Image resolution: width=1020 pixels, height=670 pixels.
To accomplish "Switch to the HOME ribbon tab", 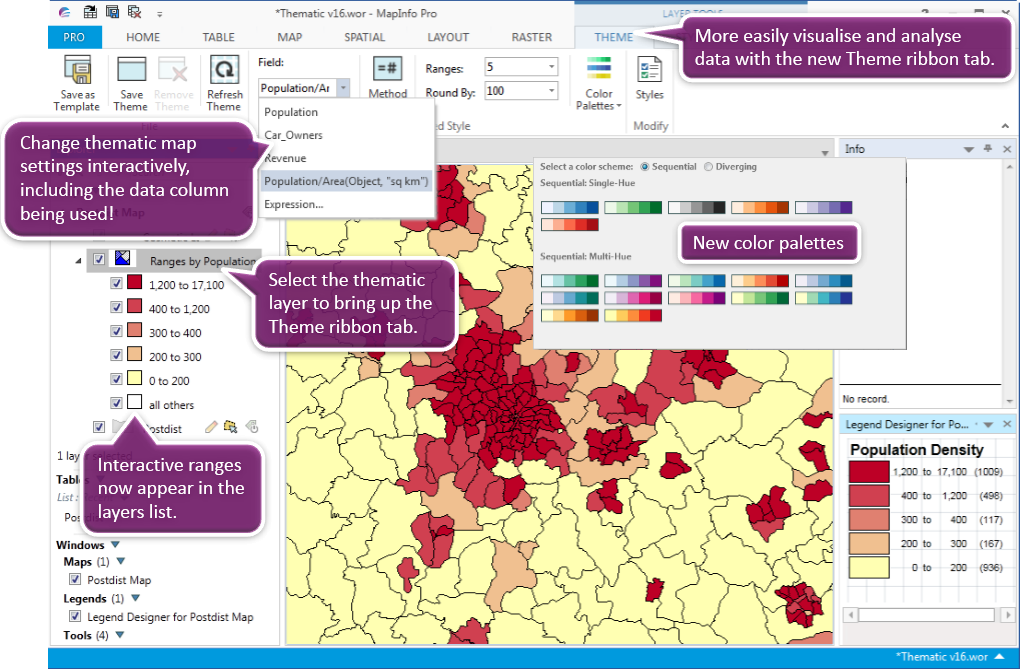I will point(143,37).
